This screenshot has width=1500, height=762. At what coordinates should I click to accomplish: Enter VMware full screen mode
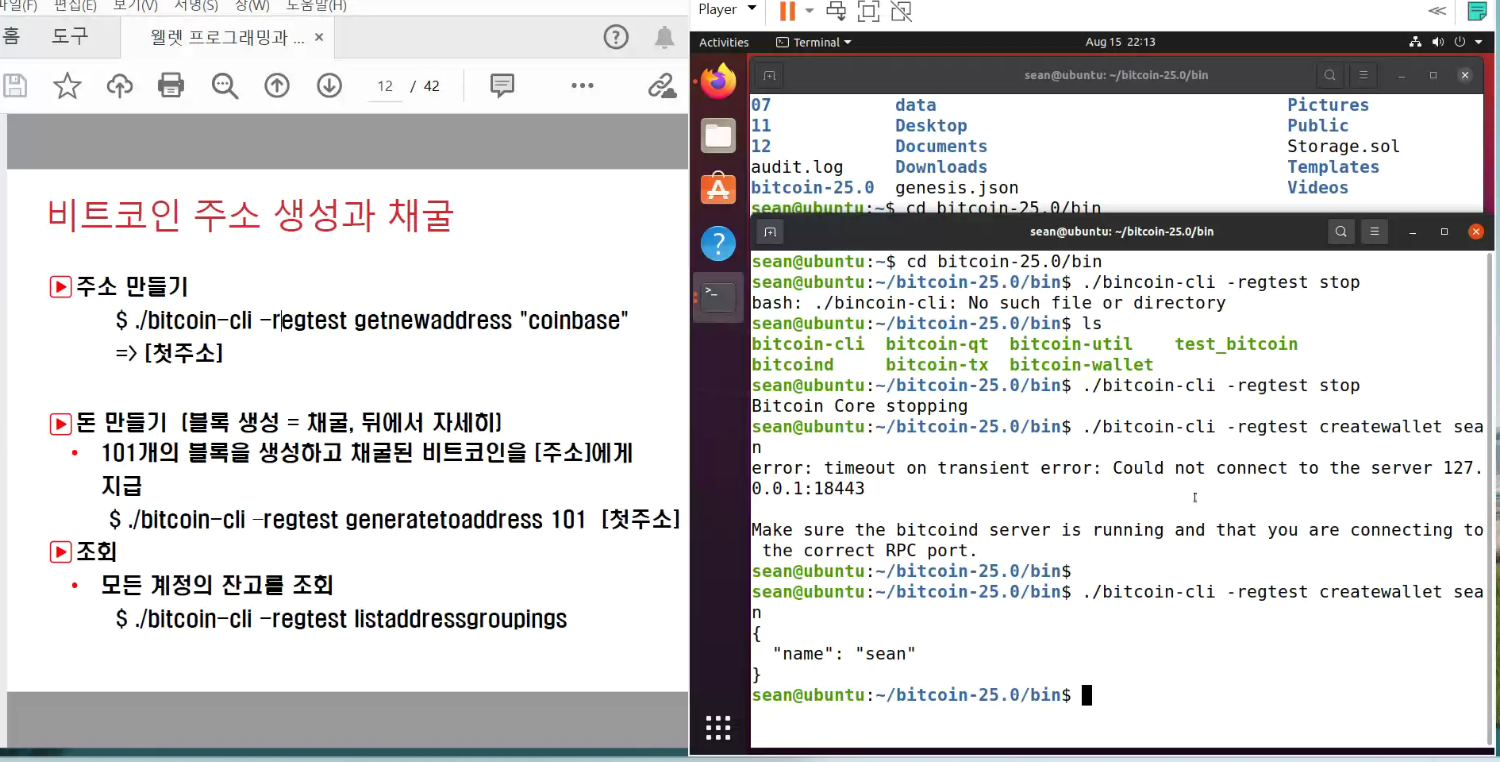(868, 11)
